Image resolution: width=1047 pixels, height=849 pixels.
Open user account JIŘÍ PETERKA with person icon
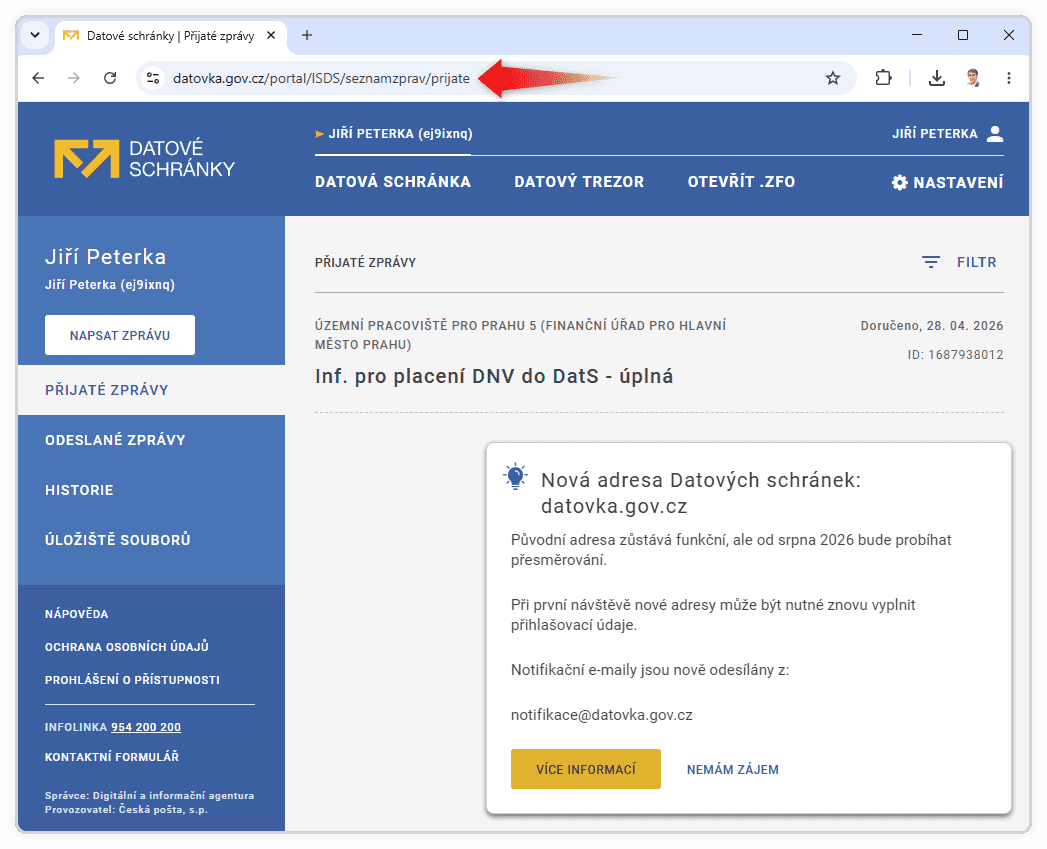[x=948, y=134]
